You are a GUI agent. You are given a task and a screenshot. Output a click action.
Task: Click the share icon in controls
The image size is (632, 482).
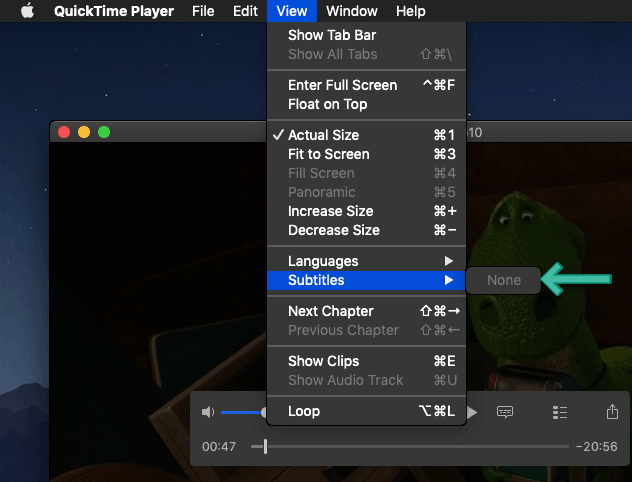(612, 411)
